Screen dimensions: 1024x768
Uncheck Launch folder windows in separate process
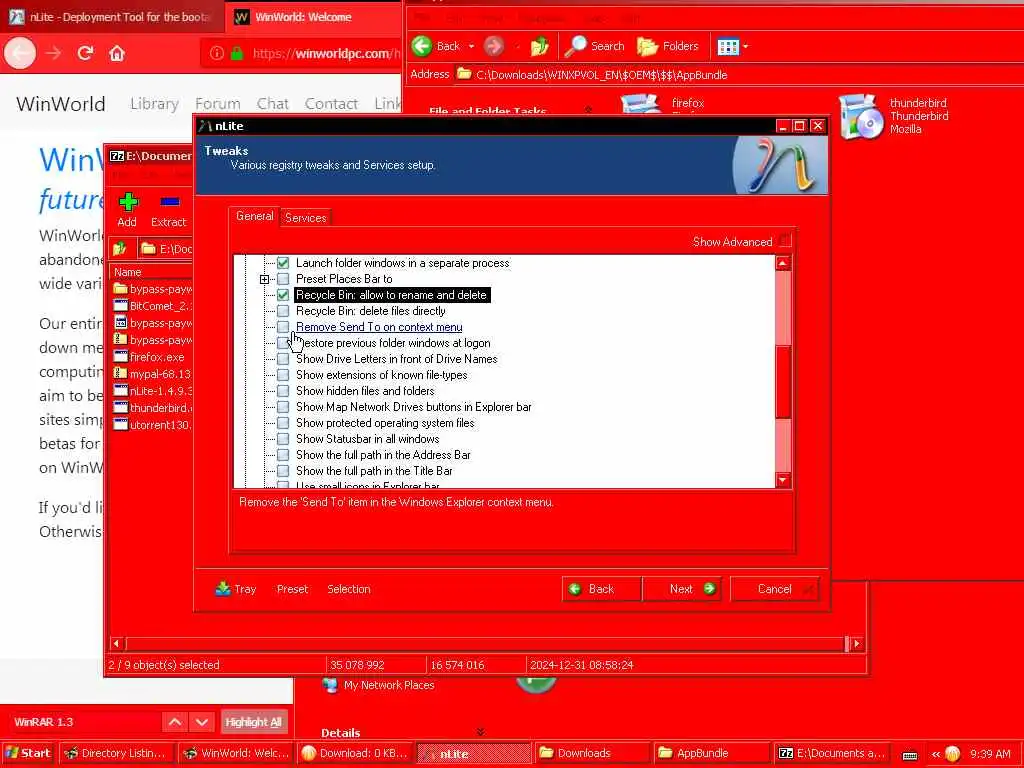click(283, 263)
